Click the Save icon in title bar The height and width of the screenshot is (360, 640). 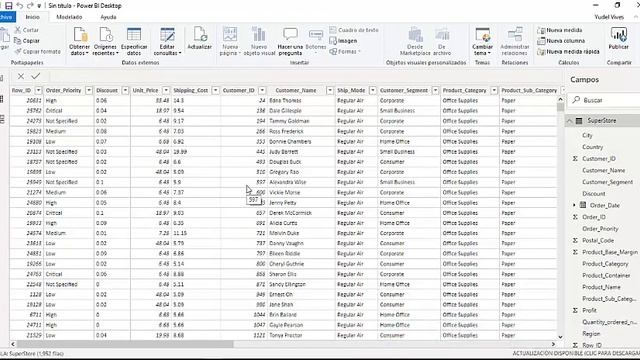tap(9, 6)
